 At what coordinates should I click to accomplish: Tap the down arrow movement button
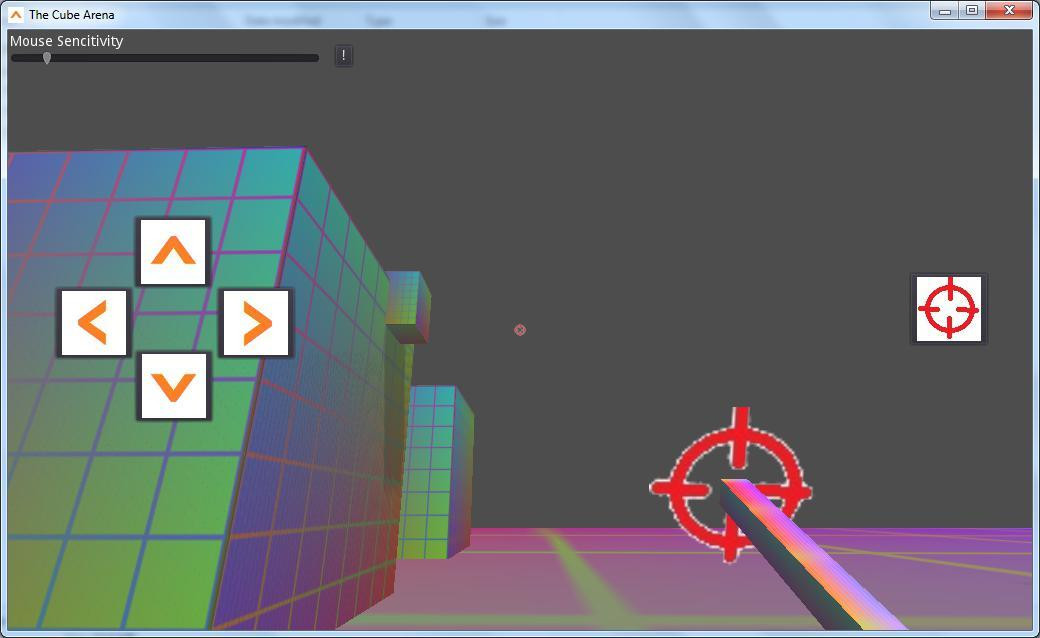(173, 386)
